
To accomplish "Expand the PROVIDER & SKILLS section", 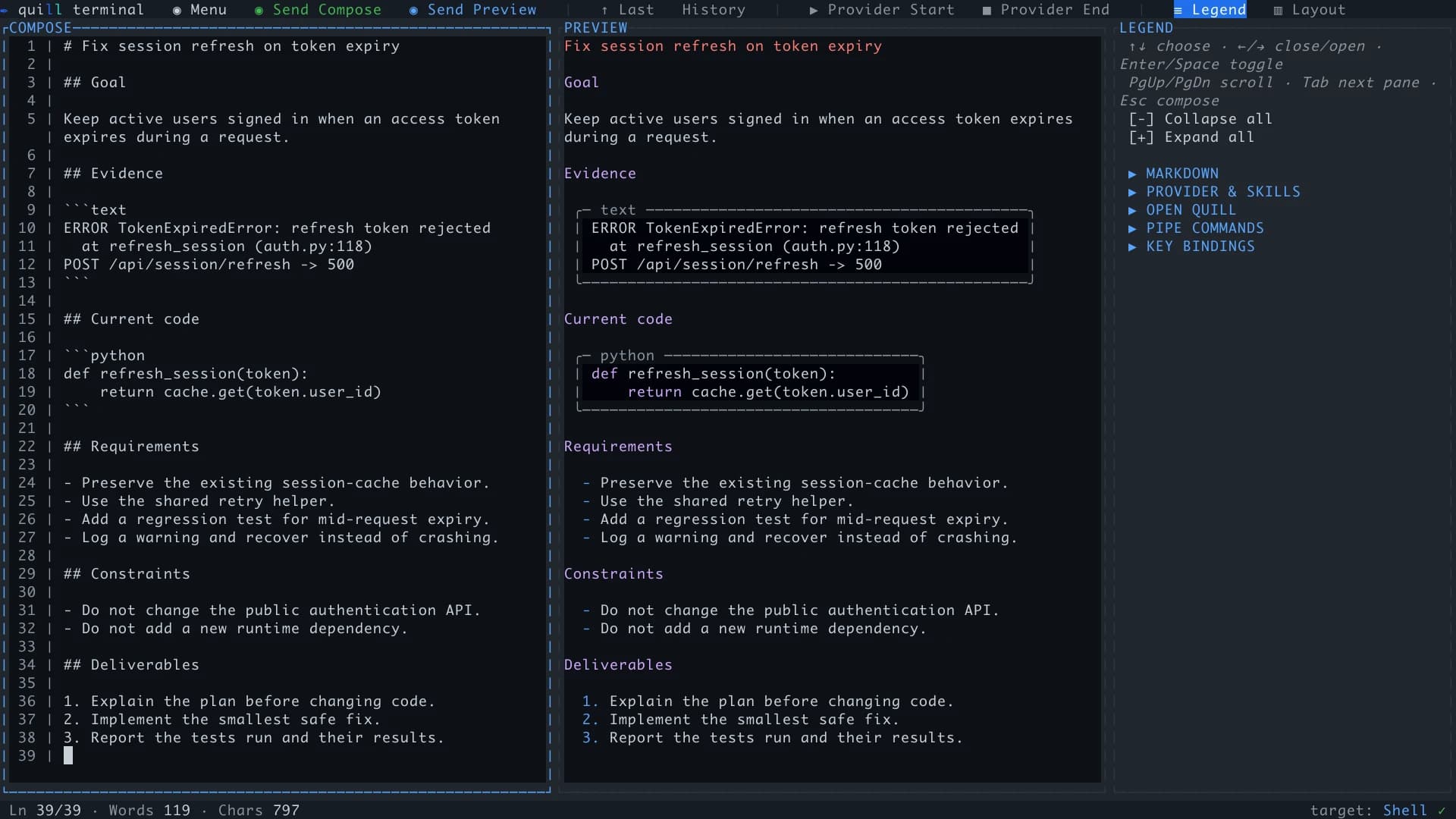I will pyautogui.click(x=1214, y=192).
